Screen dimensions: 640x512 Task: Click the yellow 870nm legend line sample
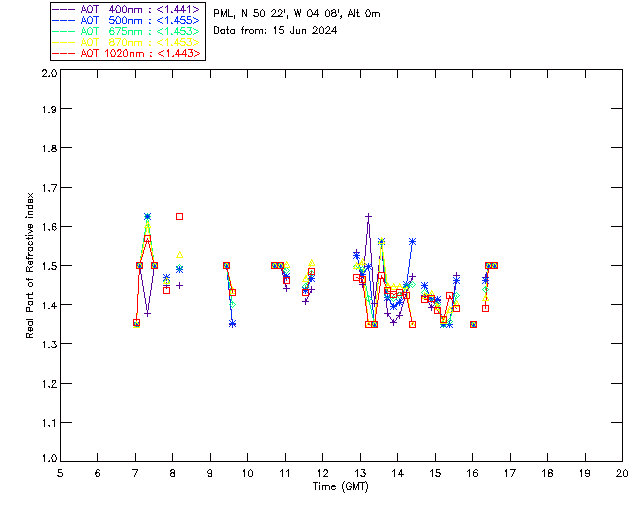(64, 42)
